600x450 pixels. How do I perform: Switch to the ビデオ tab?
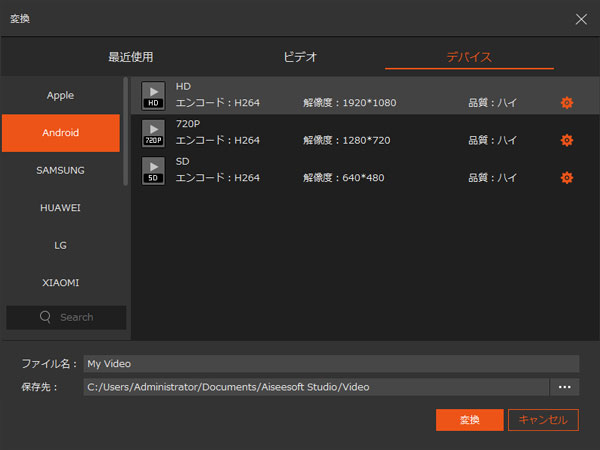tap(300, 57)
